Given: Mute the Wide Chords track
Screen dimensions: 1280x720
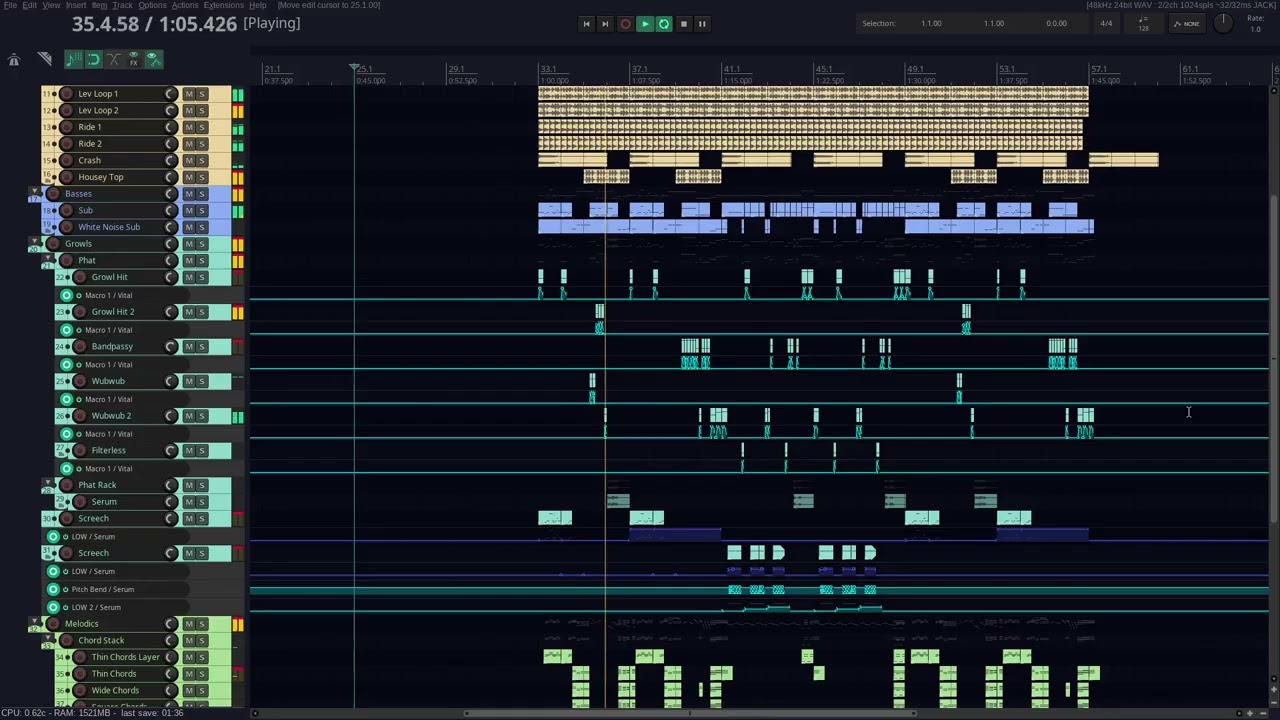Looking at the screenshot, I should click(x=189, y=691).
